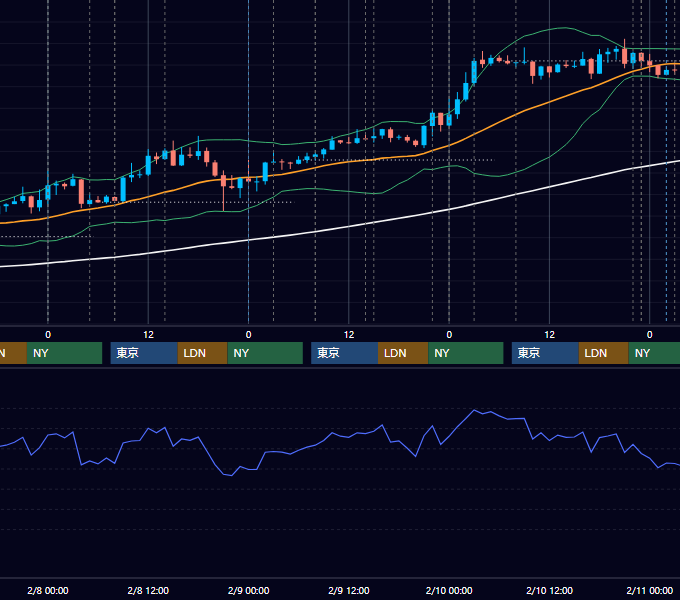The image size is (680, 600).
Task: Click the 2/8 12:00 date label
Action: tap(148, 590)
